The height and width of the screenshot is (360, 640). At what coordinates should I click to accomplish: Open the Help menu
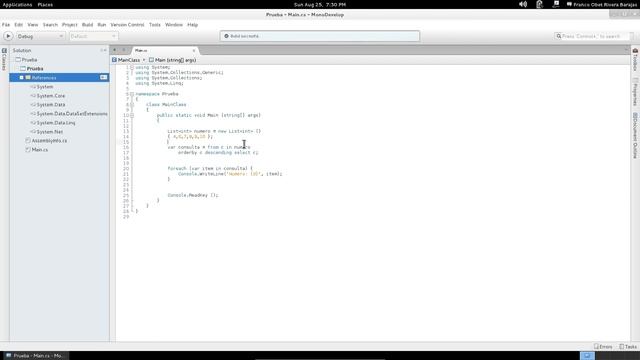coord(193,25)
